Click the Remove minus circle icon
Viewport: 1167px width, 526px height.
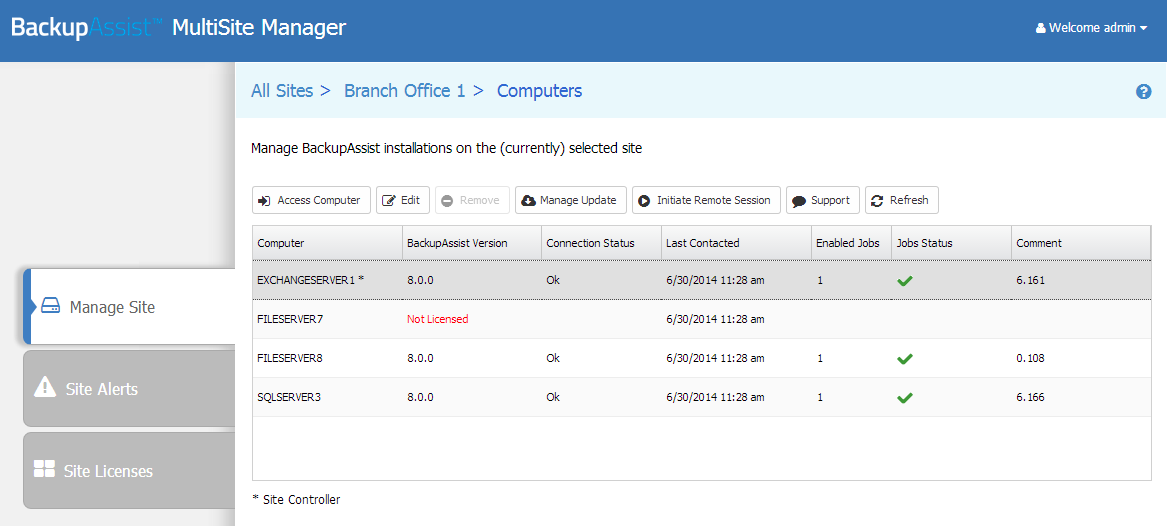click(447, 200)
